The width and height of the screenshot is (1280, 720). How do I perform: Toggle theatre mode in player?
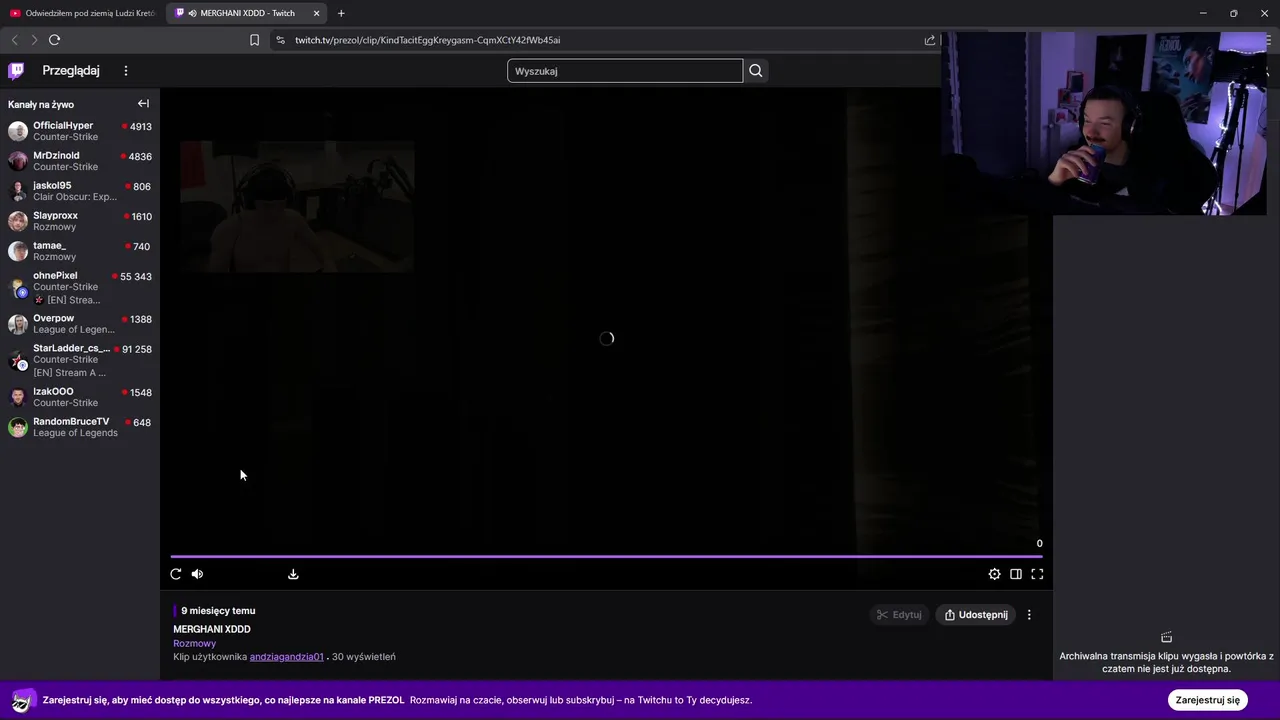pyautogui.click(x=1016, y=574)
